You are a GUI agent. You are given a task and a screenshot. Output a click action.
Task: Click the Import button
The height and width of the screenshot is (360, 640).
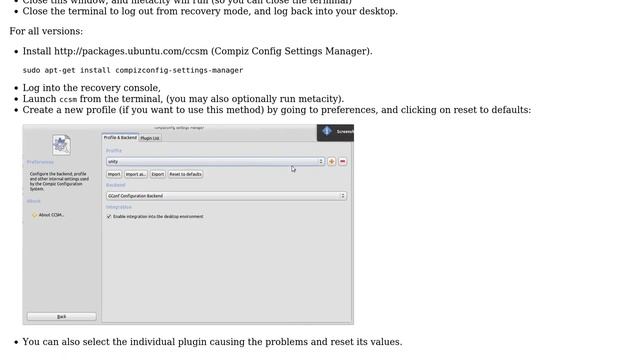point(114,174)
